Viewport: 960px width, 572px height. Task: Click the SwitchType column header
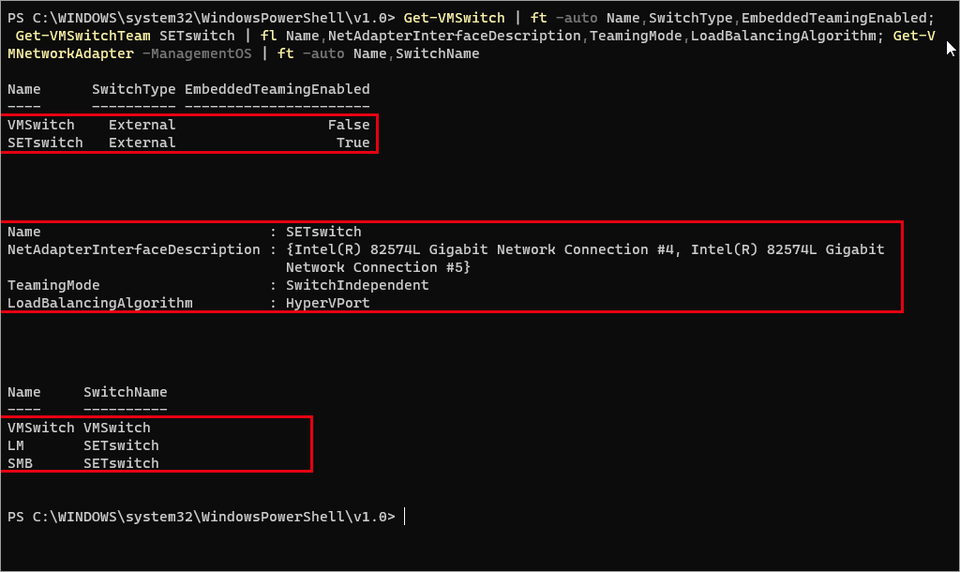(133, 89)
